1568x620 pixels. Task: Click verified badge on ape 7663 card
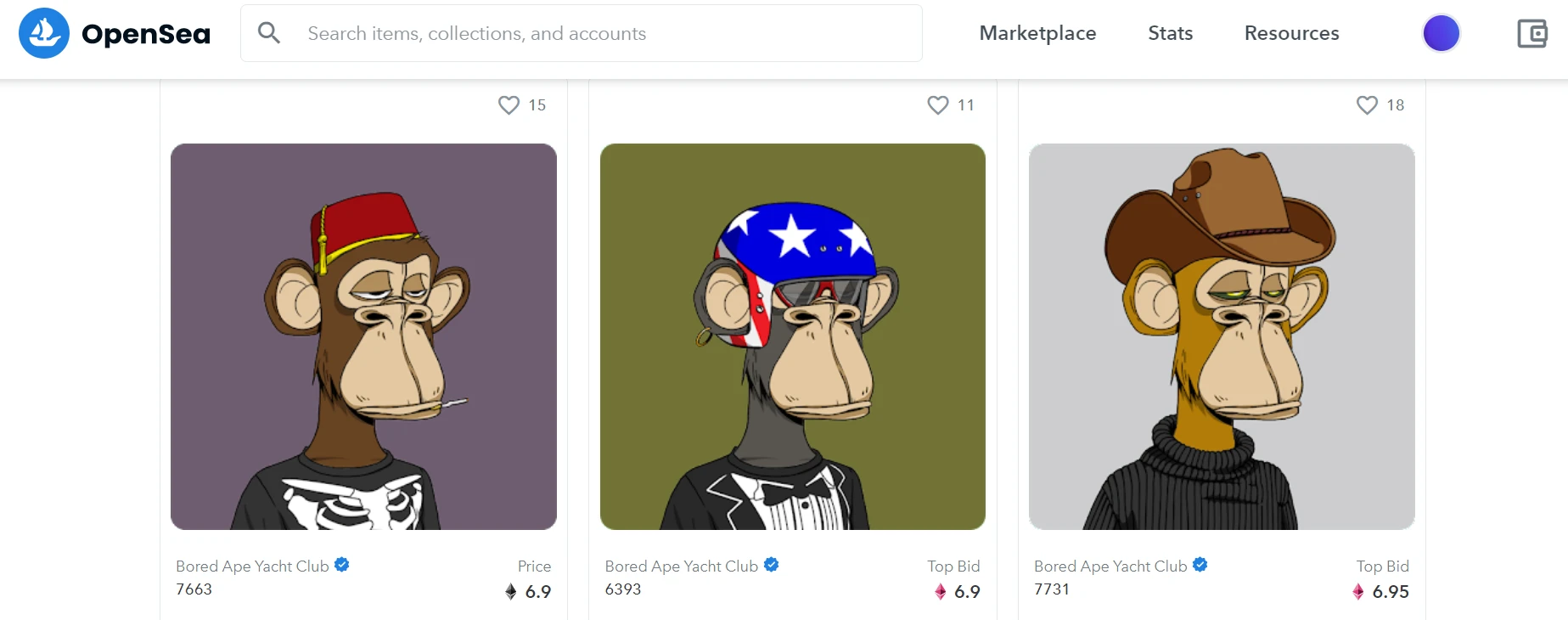point(342,565)
